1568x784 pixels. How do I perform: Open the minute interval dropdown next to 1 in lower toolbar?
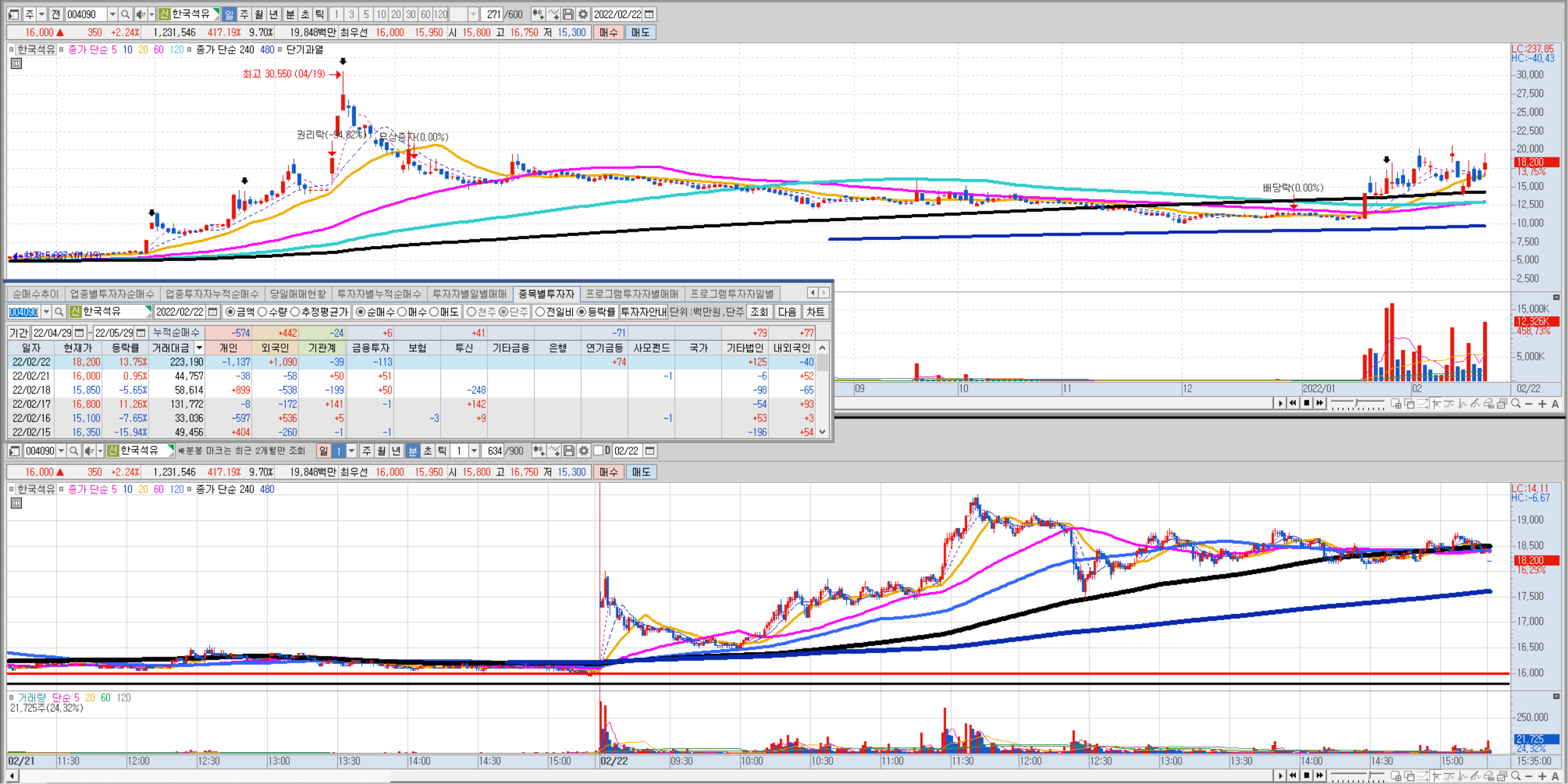(x=474, y=450)
